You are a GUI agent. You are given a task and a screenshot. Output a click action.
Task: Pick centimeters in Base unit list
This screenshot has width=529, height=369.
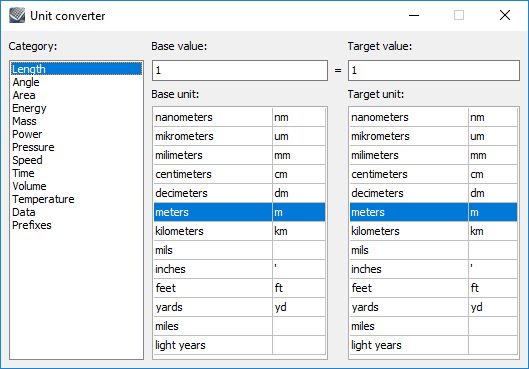pos(240,174)
